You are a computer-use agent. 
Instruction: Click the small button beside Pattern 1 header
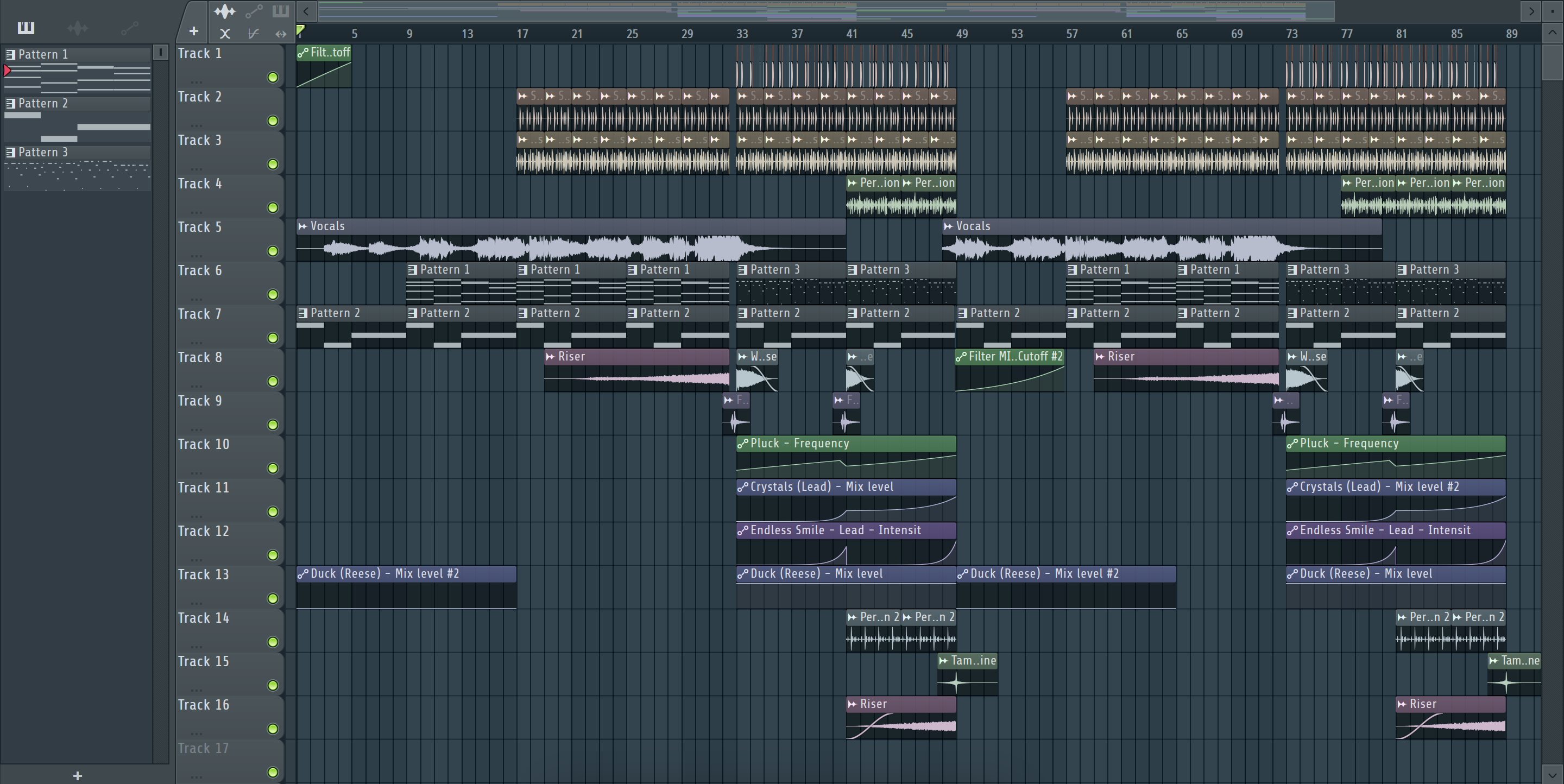click(160, 52)
